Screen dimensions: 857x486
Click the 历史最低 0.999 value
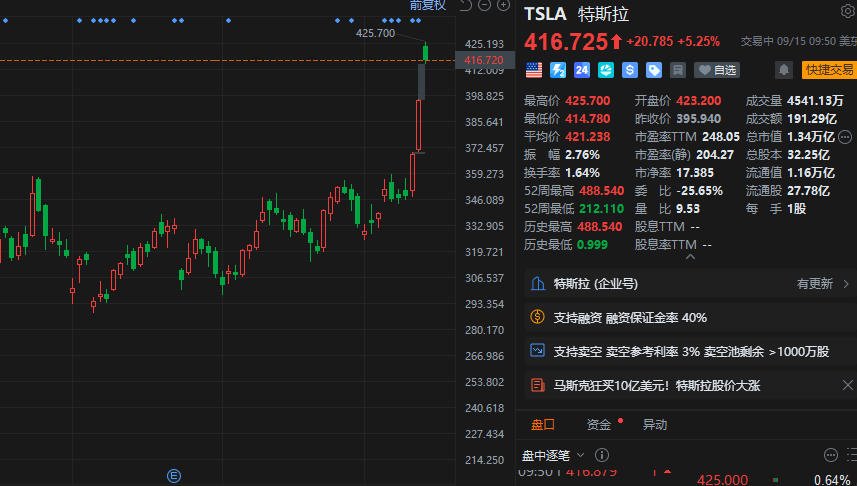[592, 245]
